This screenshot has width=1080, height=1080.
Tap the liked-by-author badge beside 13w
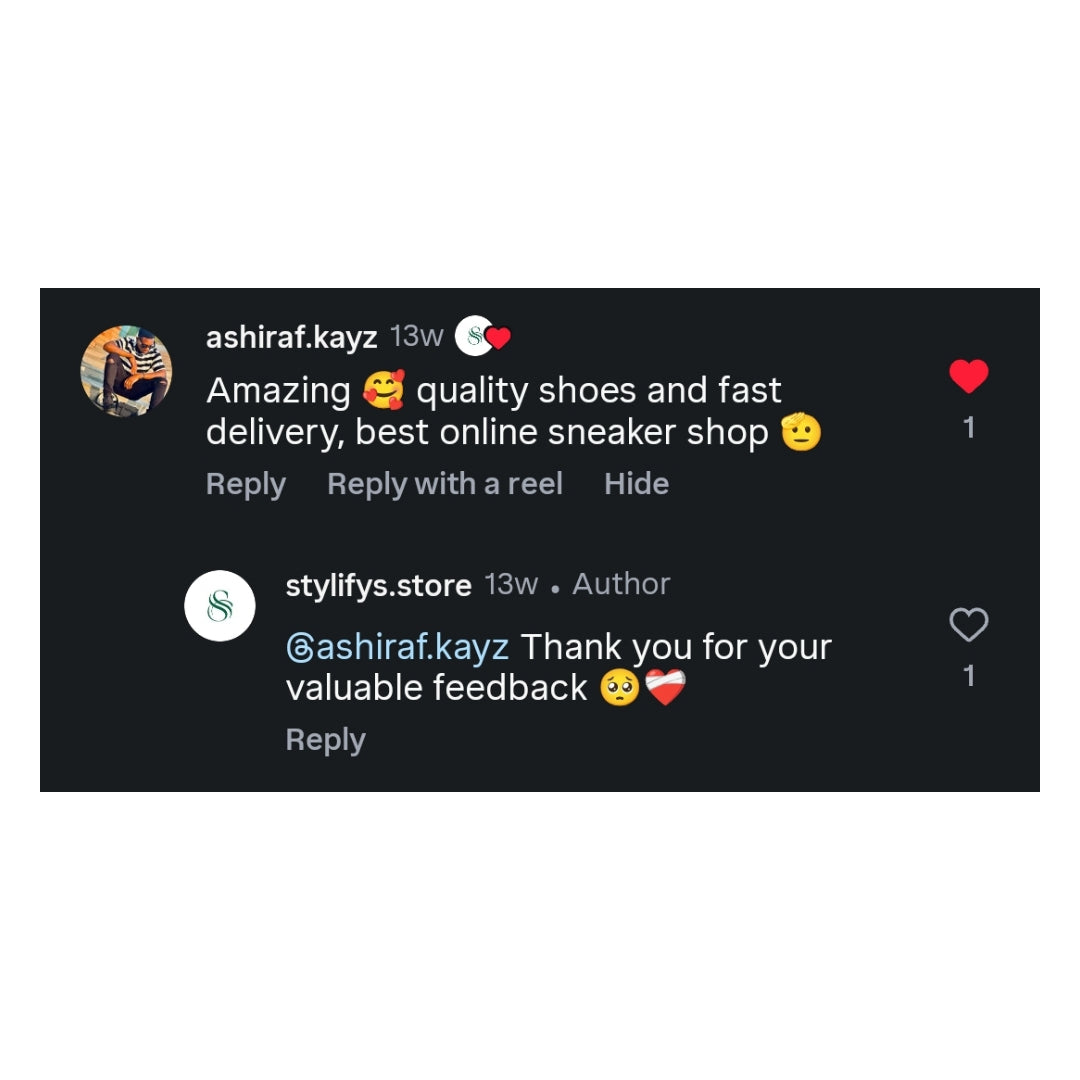click(x=482, y=336)
